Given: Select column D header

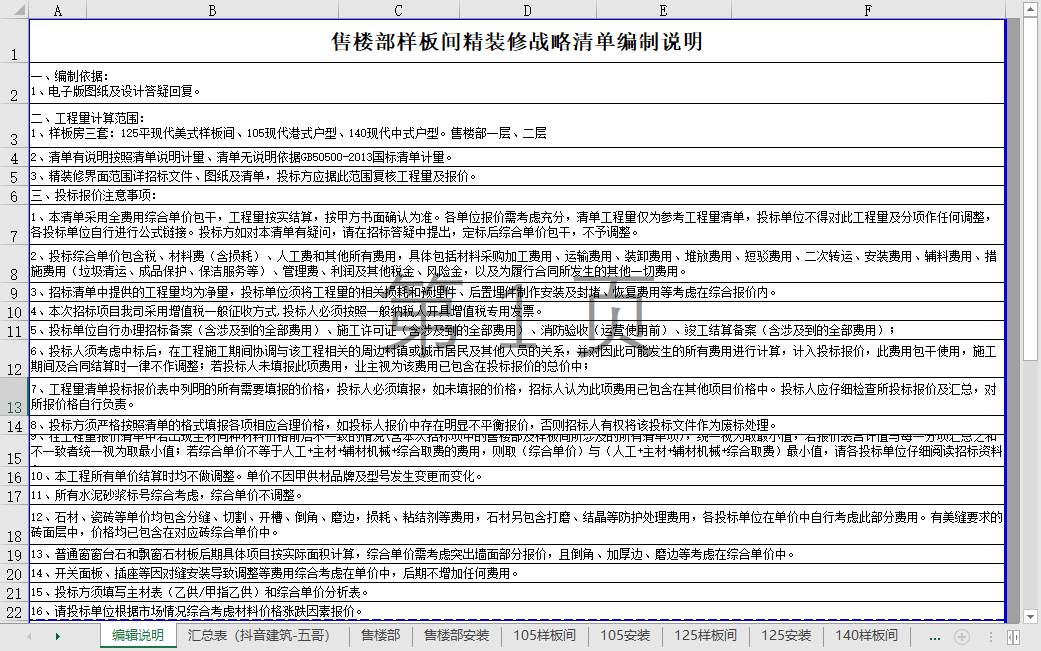Looking at the screenshot, I should click(527, 10).
